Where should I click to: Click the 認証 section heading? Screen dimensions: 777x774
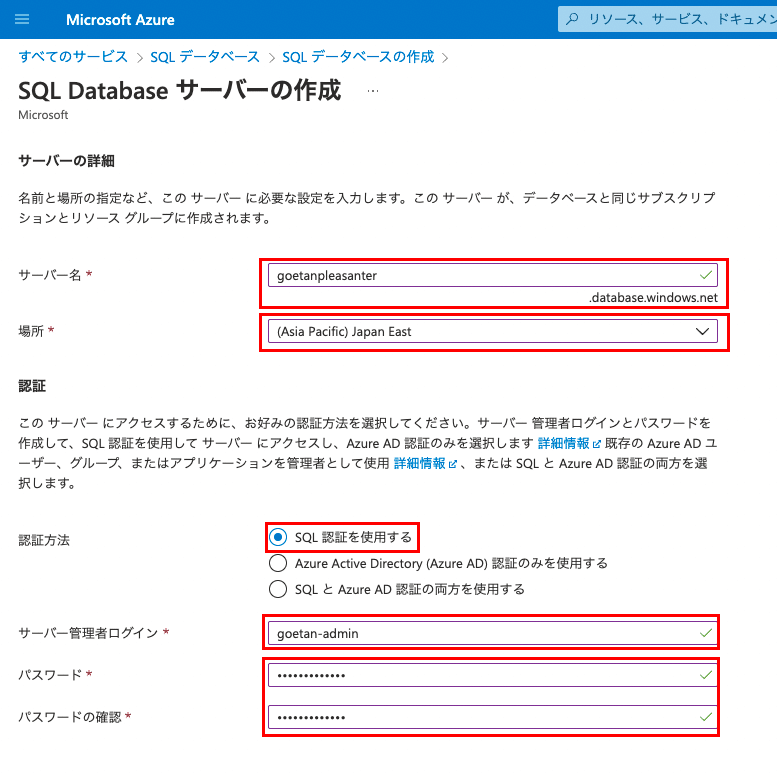[32, 386]
